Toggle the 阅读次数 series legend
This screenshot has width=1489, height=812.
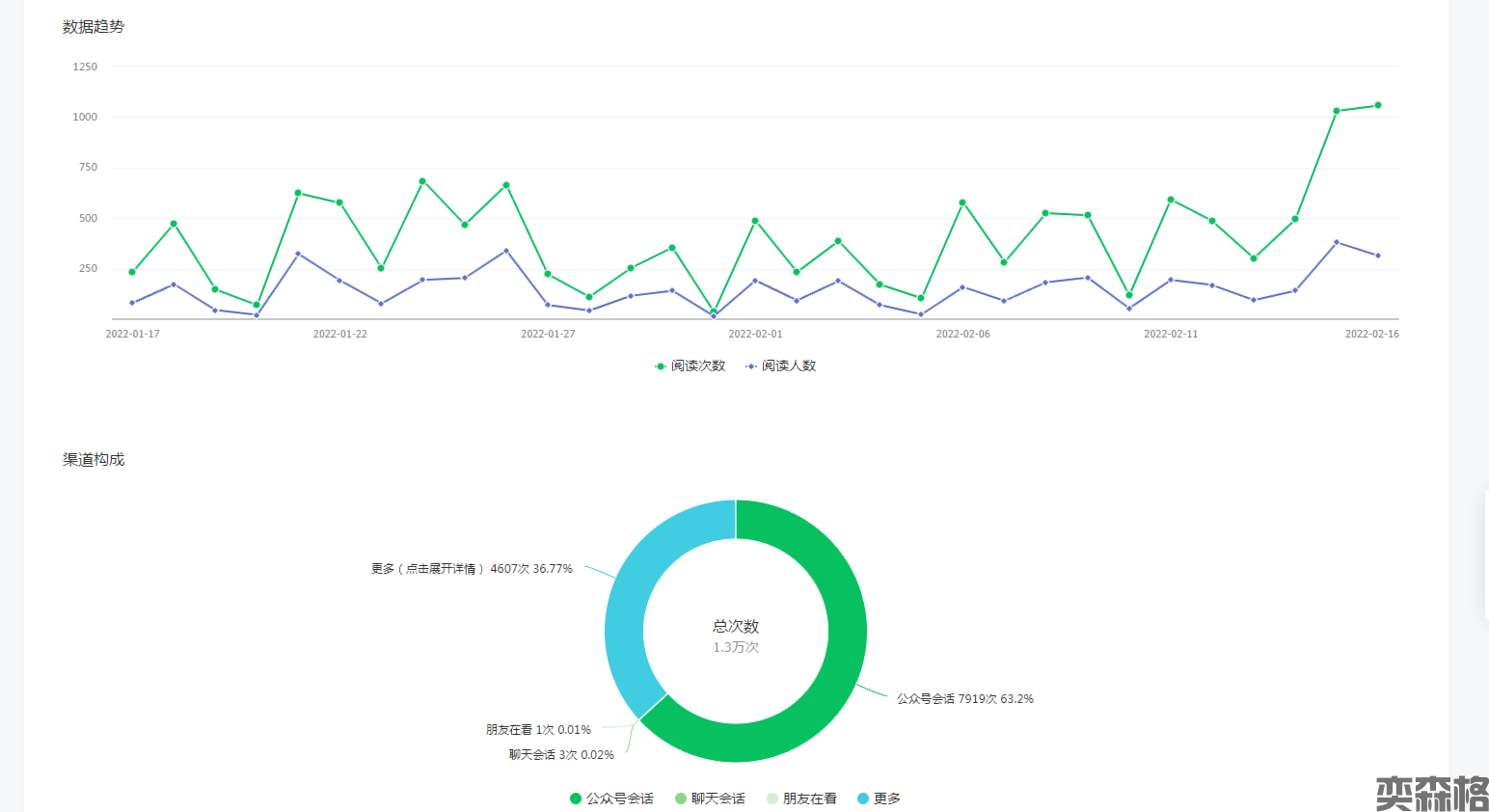point(690,366)
